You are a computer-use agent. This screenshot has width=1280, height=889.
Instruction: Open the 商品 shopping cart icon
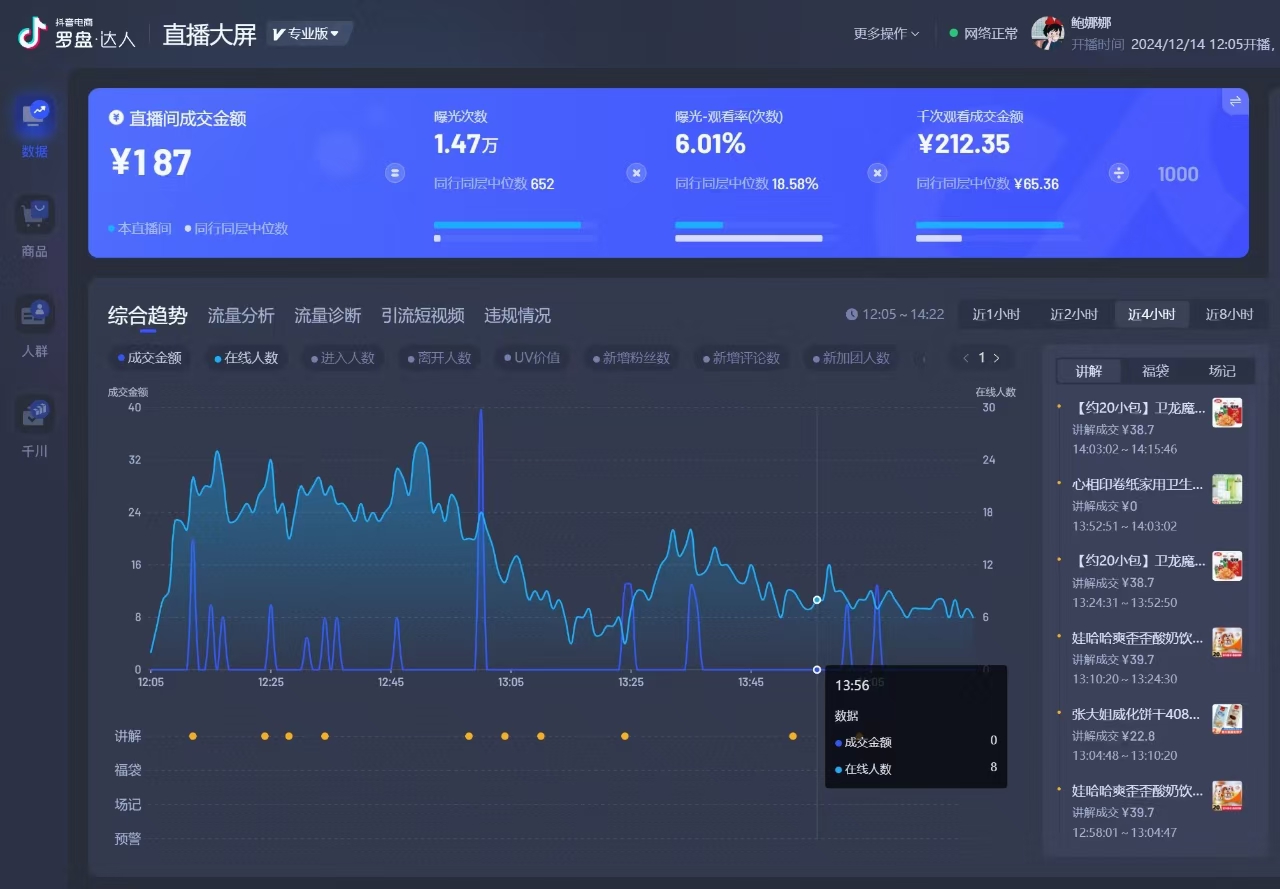(35, 215)
